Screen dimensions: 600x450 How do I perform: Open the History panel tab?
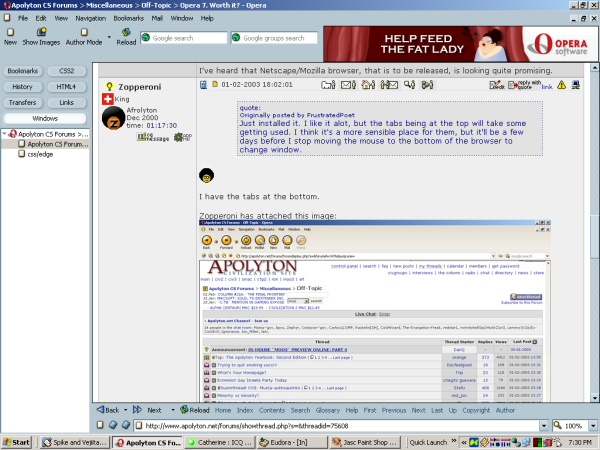point(23,87)
